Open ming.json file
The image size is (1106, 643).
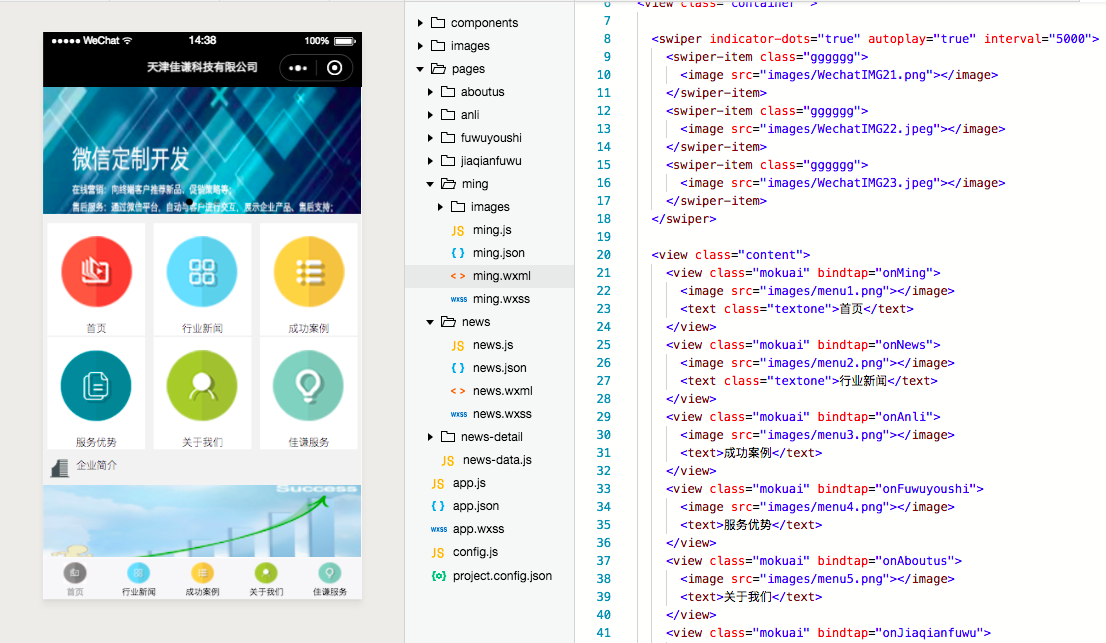[x=498, y=252]
